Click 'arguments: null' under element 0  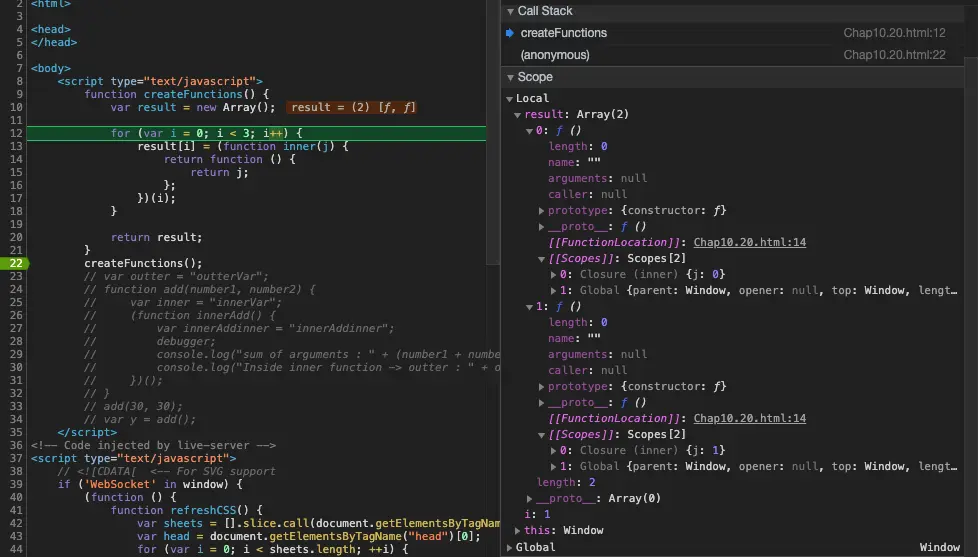pyautogui.click(x=598, y=178)
